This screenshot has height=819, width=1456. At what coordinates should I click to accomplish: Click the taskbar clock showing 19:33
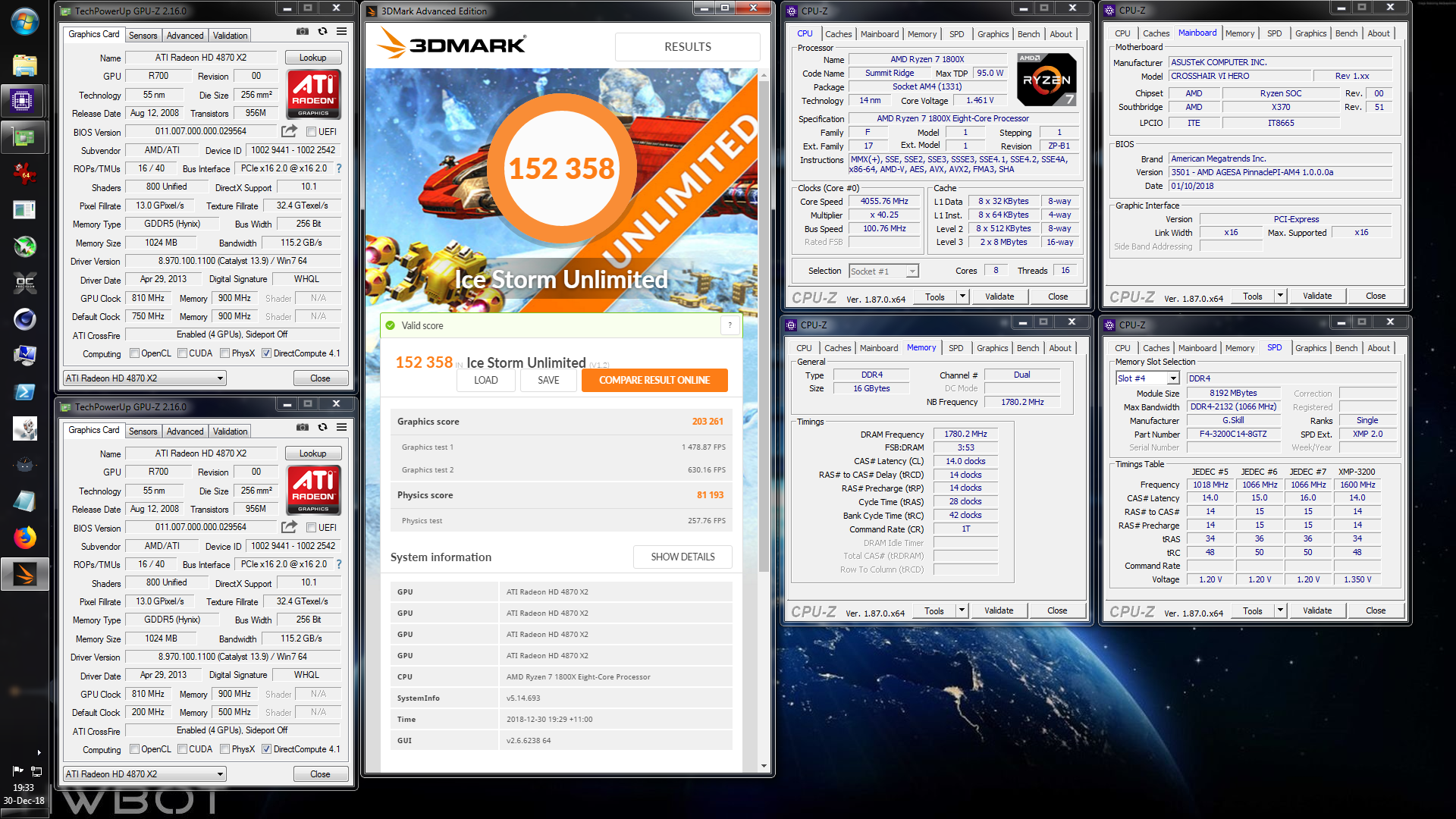[x=24, y=788]
